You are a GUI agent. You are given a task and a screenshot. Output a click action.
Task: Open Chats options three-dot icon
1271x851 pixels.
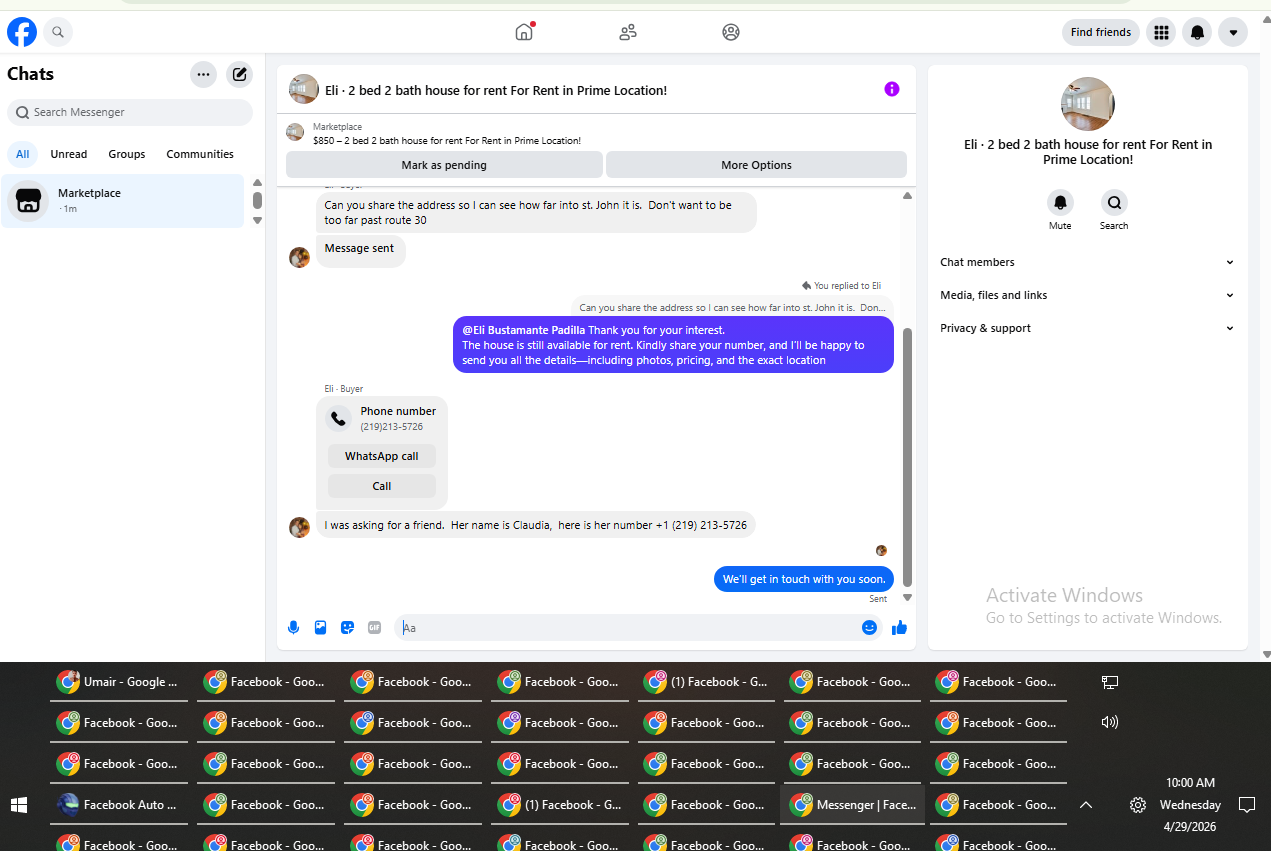[x=203, y=74]
